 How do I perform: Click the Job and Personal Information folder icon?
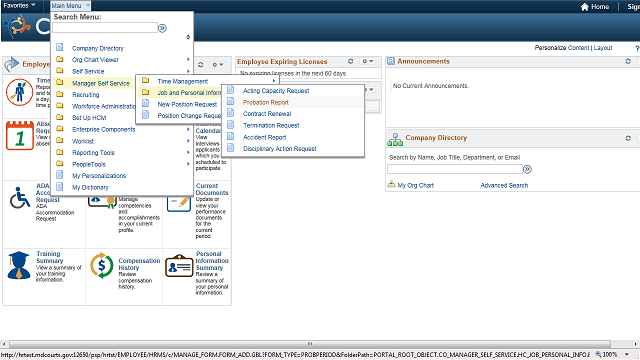145,92
